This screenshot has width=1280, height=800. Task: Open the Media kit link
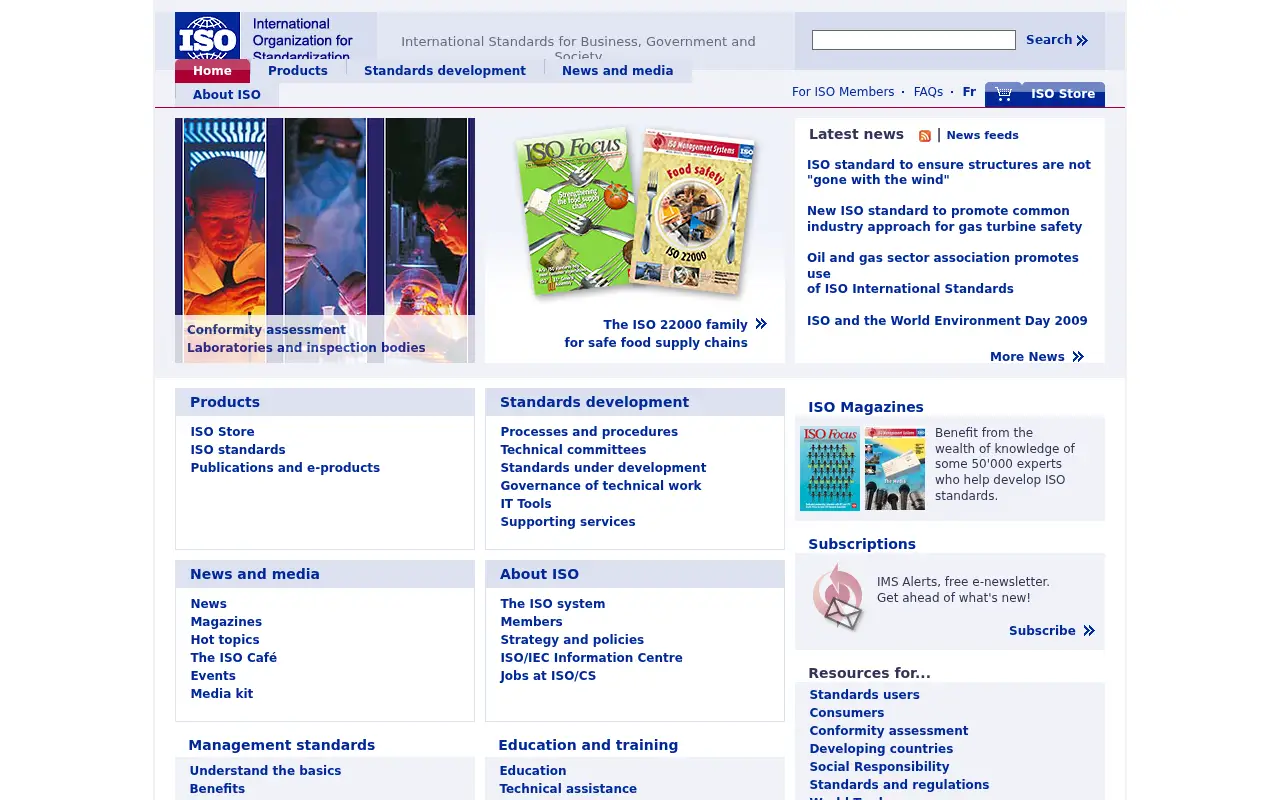point(222,694)
